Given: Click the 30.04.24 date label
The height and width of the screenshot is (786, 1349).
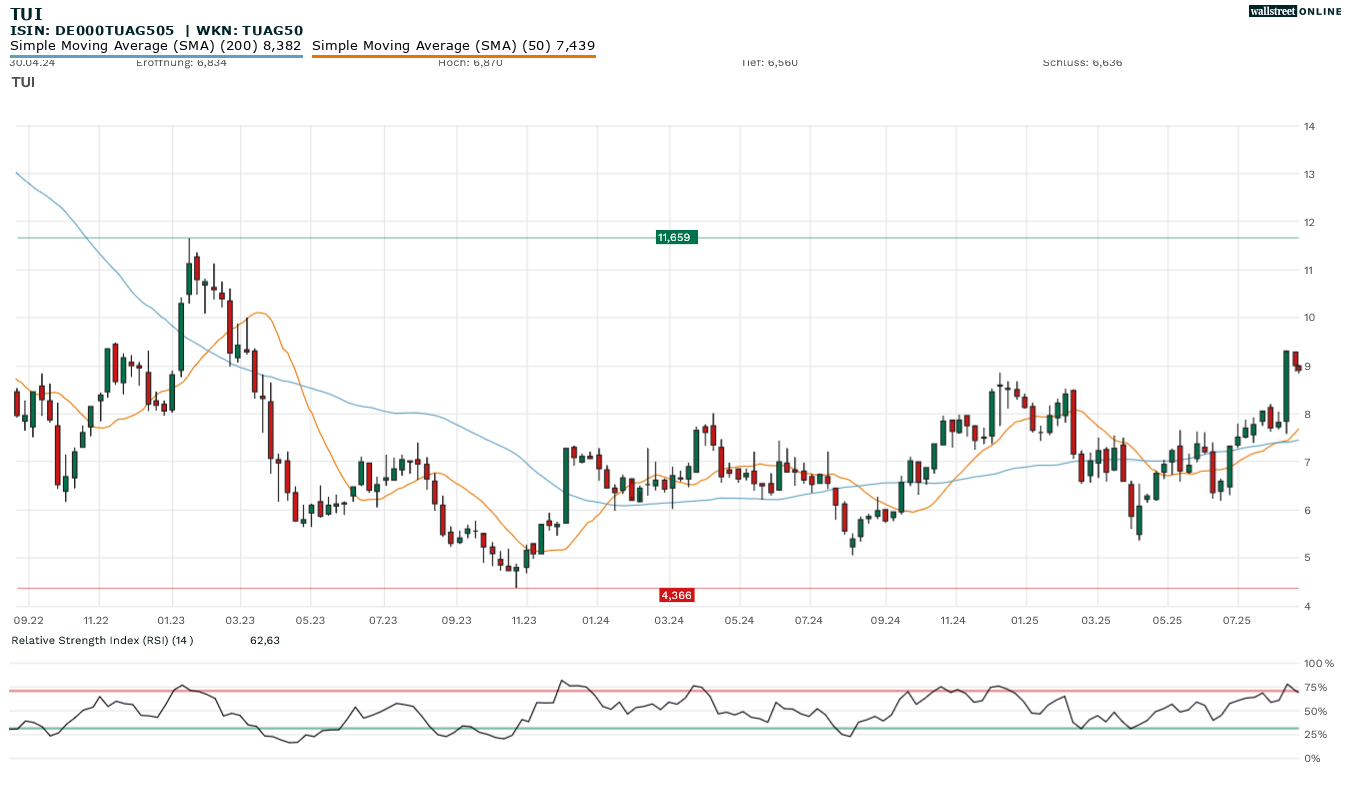Looking at the screenshot, I should click(x=32, y=62).
